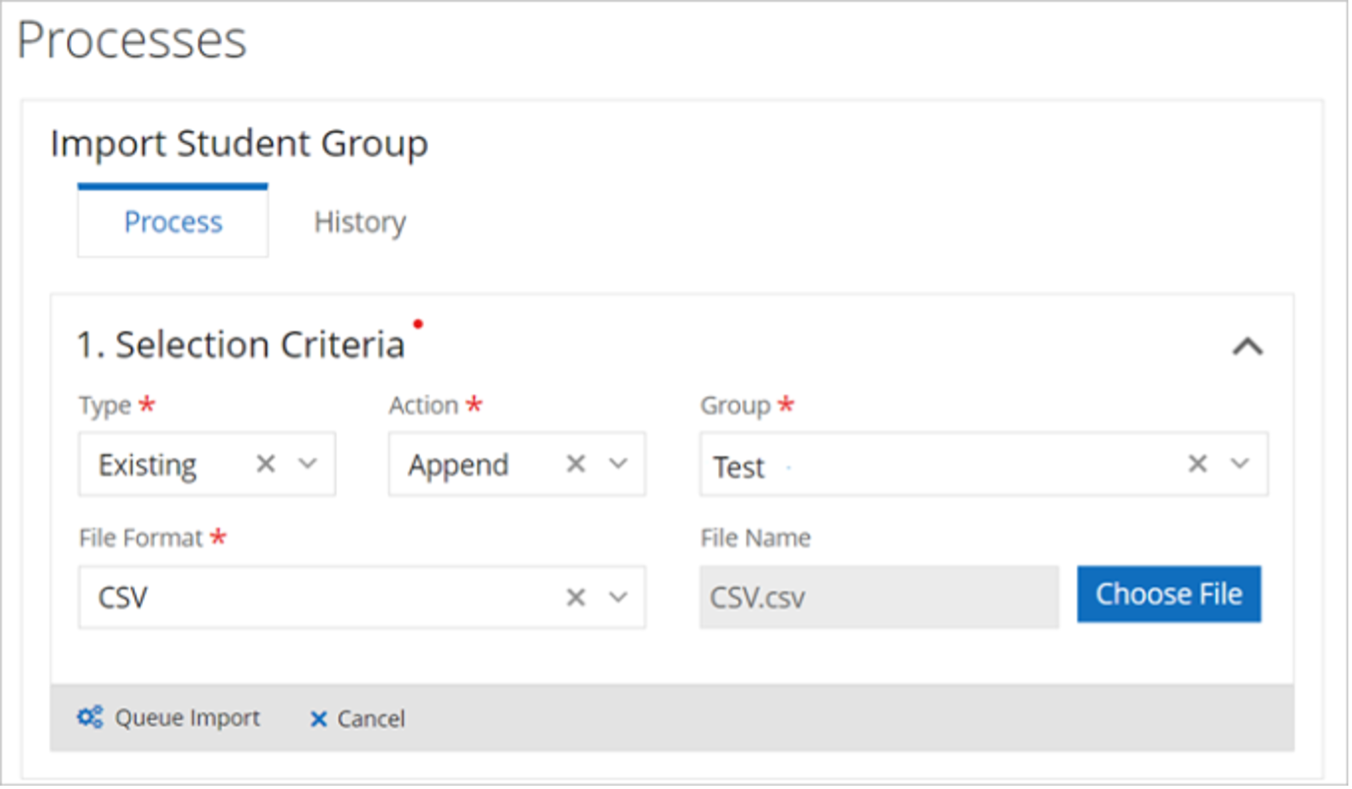Click the red dot above Selection Criteria
1352x789 pixels.
[x=418, y=323]
